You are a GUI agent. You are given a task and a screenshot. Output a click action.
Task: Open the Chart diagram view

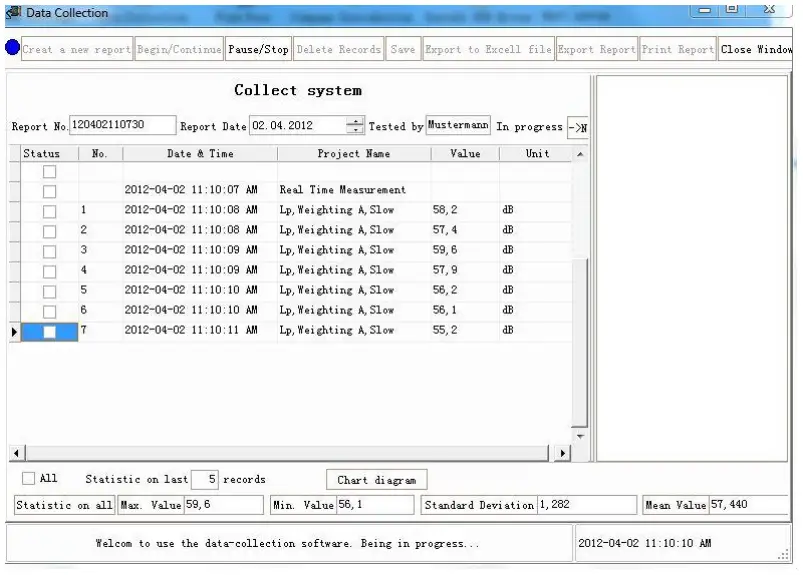(x=376, y=480)
